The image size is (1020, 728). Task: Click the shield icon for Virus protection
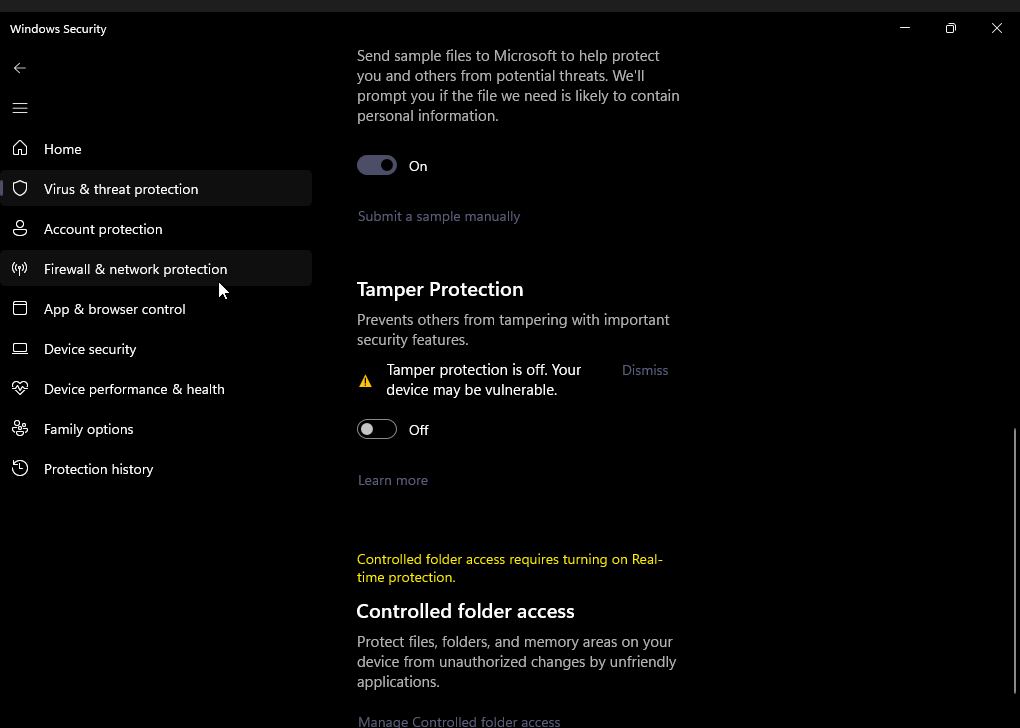20,188
